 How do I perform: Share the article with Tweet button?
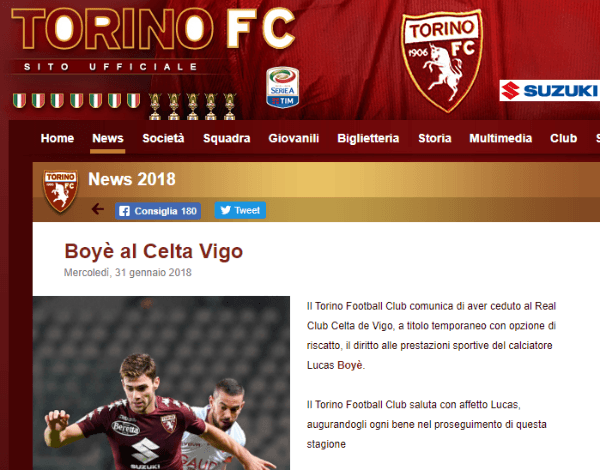click(240, 210)
